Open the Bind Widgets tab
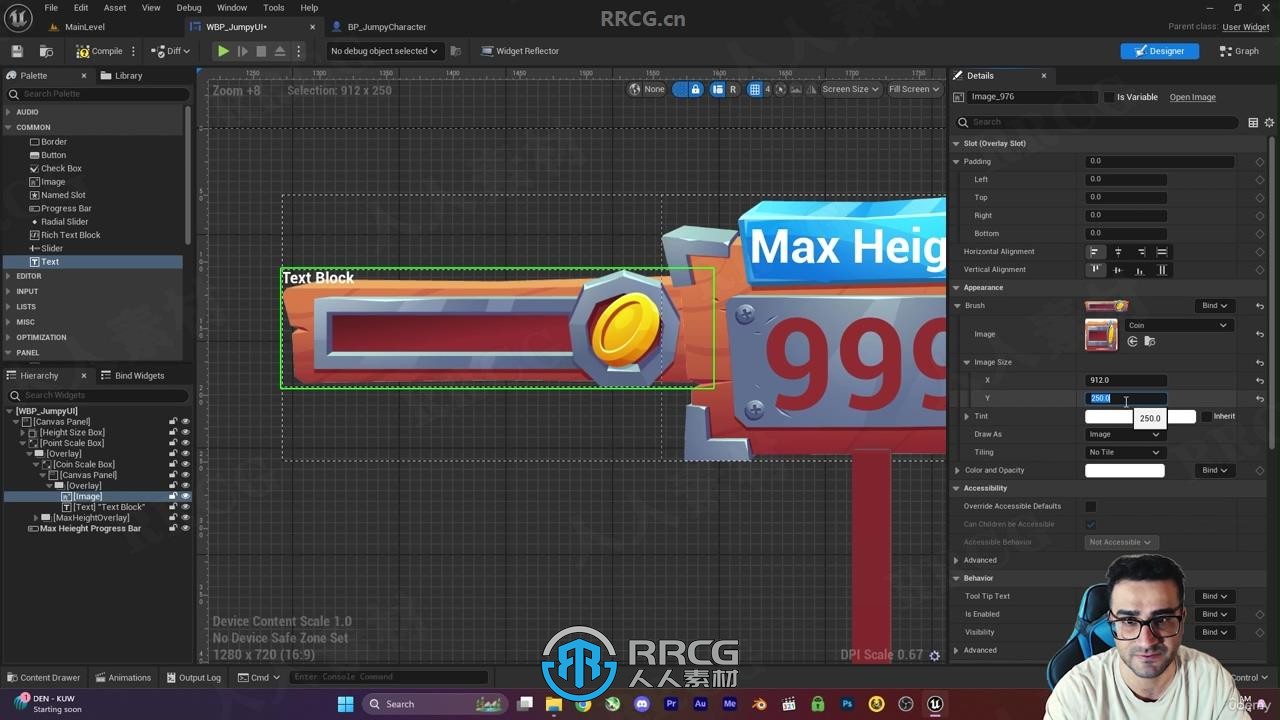 [132, 375]
